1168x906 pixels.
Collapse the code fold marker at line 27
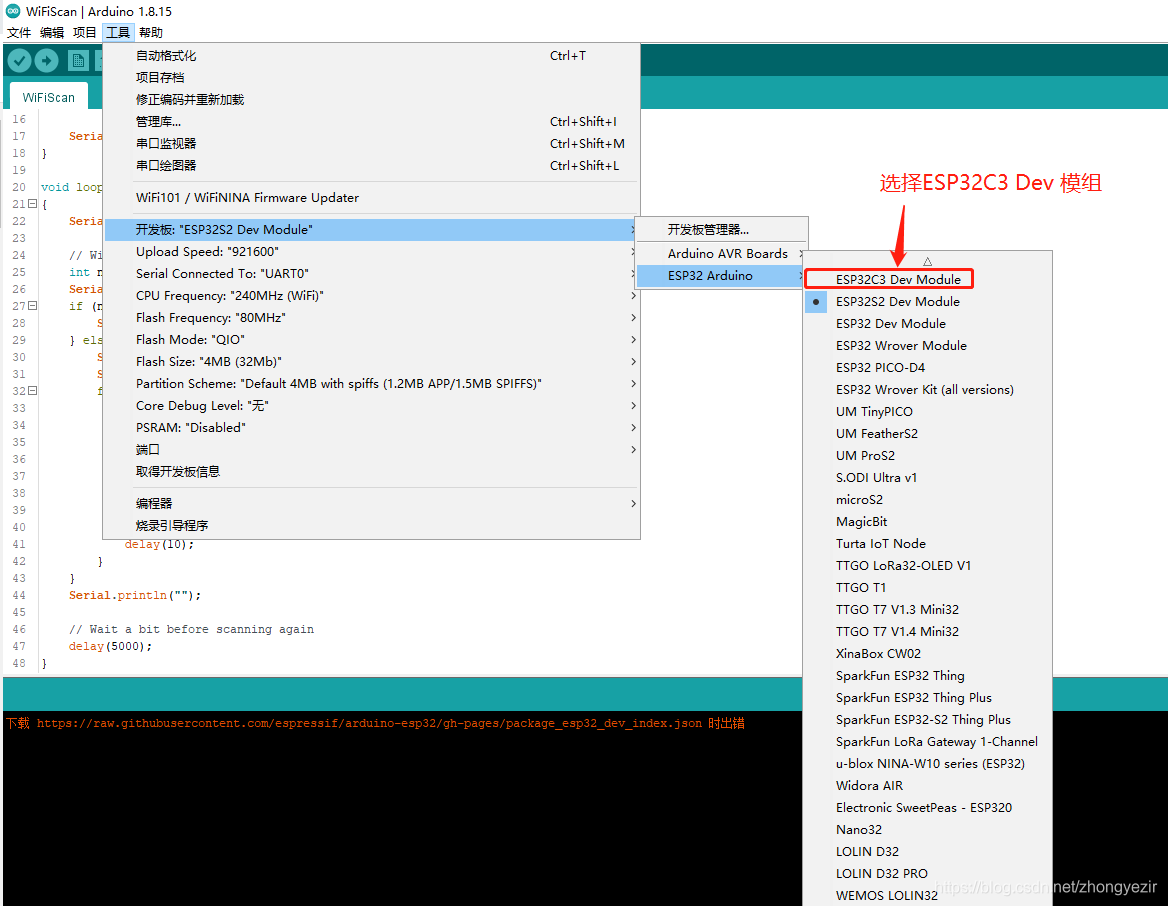[x=33, y=305]
